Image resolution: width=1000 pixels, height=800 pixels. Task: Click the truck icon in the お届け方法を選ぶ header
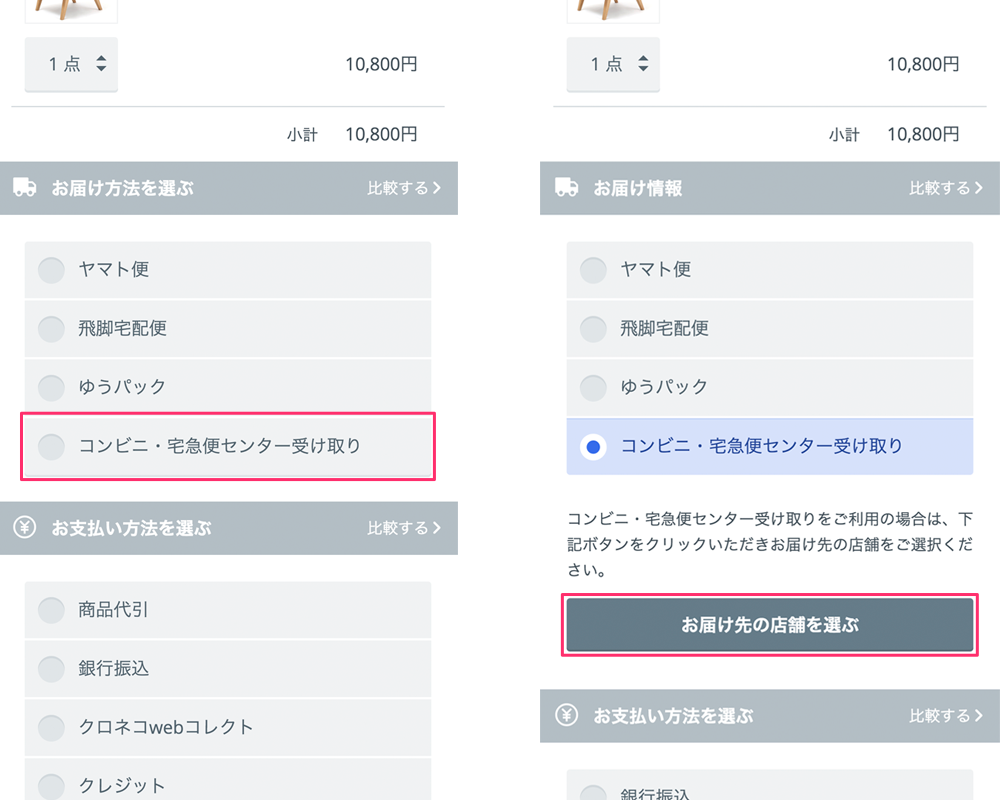point(25,188)
